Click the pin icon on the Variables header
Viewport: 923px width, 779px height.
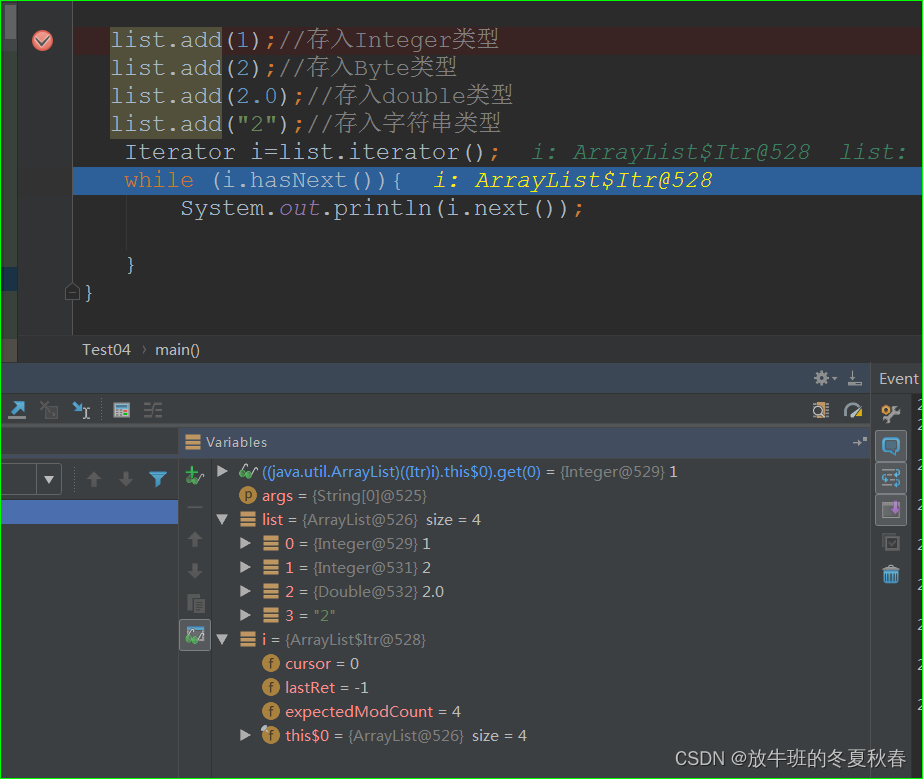(859, 442)
